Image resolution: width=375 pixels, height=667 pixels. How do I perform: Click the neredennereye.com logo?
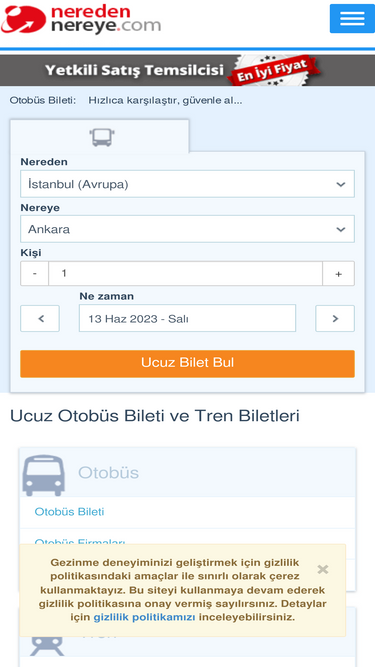pos(81,20)
